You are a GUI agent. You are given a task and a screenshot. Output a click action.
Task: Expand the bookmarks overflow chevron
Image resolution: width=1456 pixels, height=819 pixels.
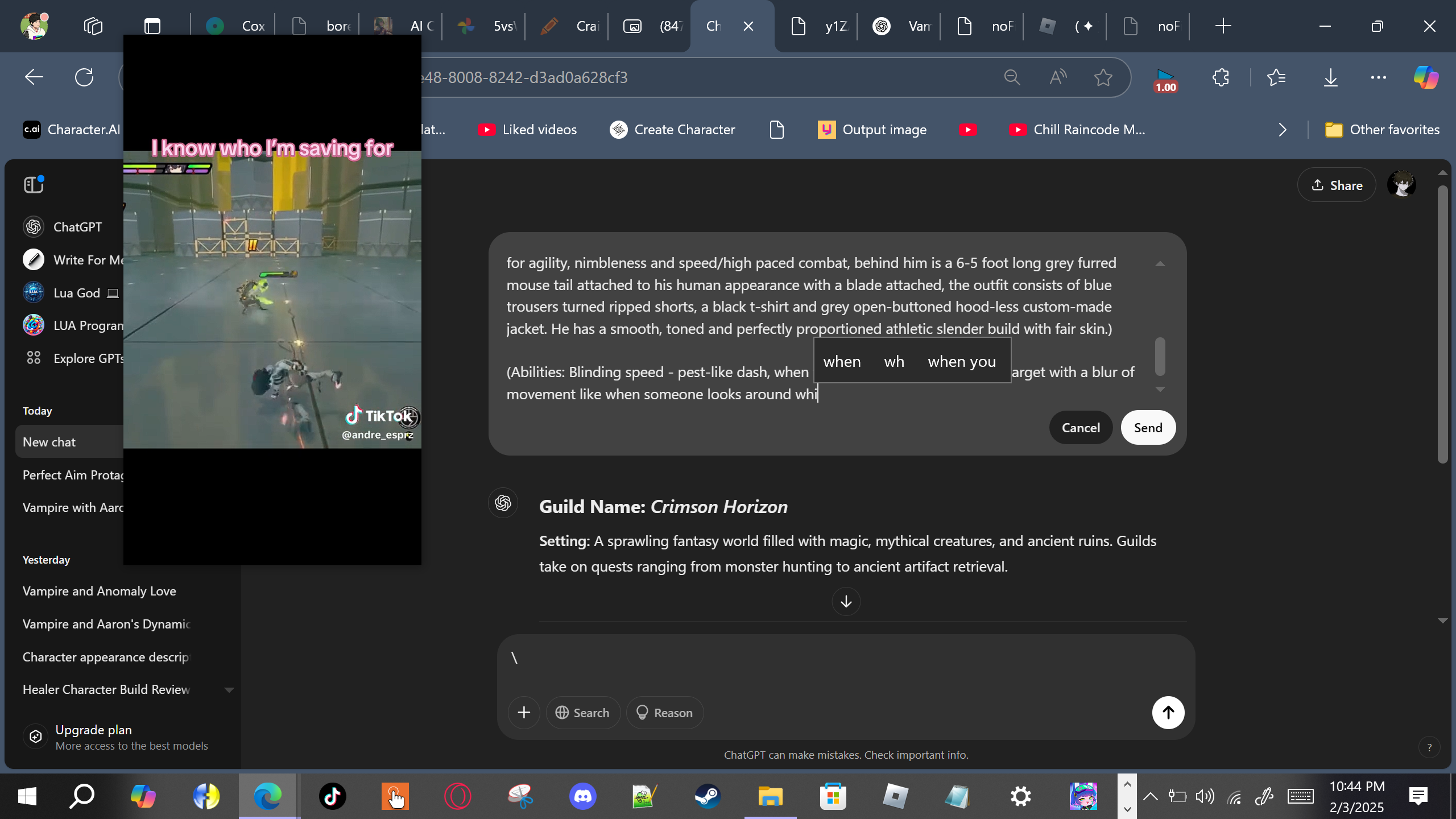coord(1282,130)
